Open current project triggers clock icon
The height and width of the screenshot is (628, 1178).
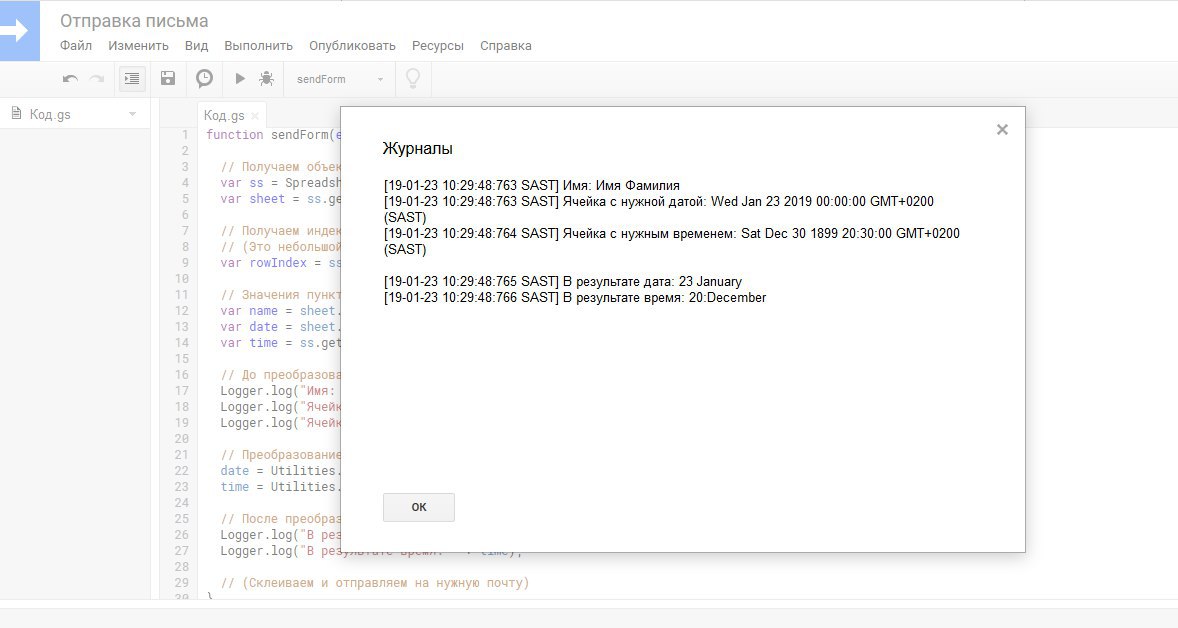coord(204,78)
